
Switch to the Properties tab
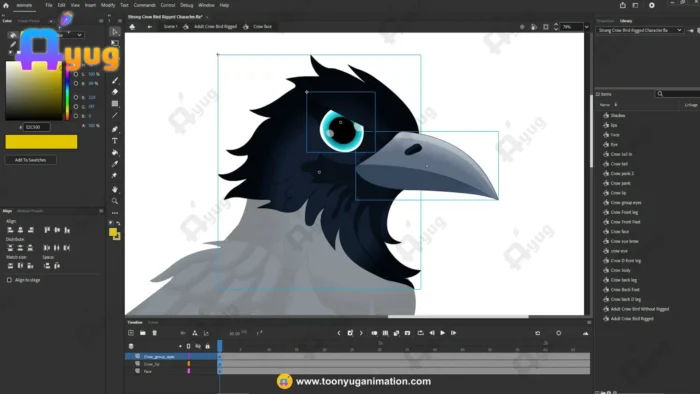point(605,21)
